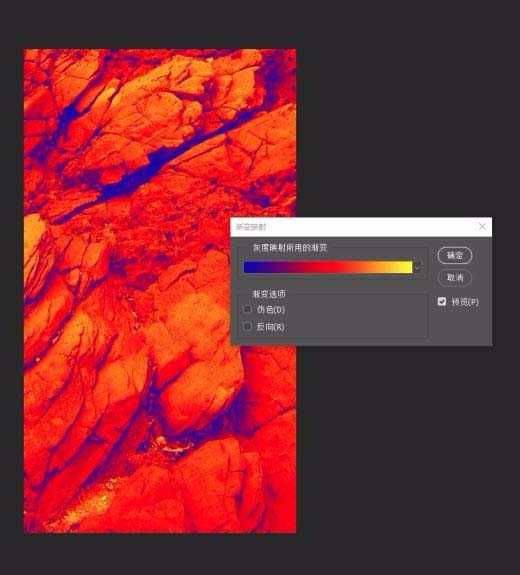Close the 渐变映射 dialog with the X
This screenshot has width=520, height=575.
(482, 227)
